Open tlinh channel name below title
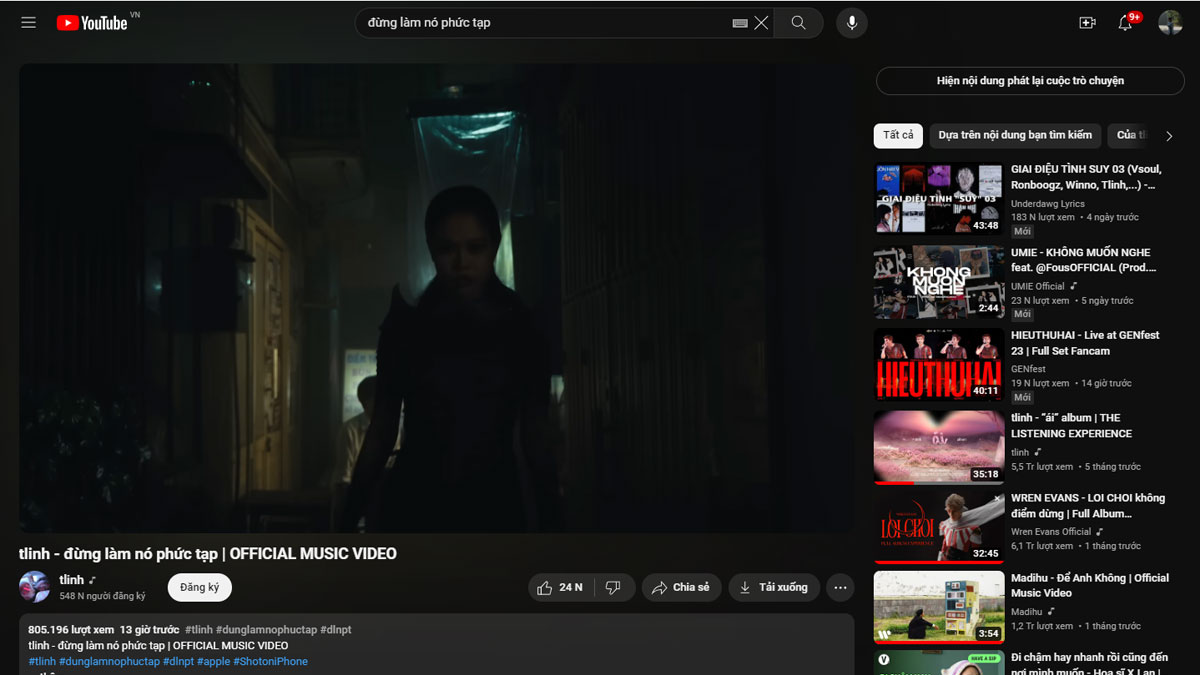The height and width of the screenshot is (675, 1200). (x=72, y=580)
